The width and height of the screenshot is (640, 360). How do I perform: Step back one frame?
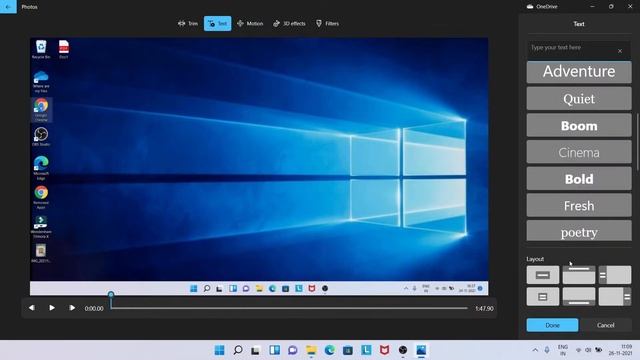point(32,308)
